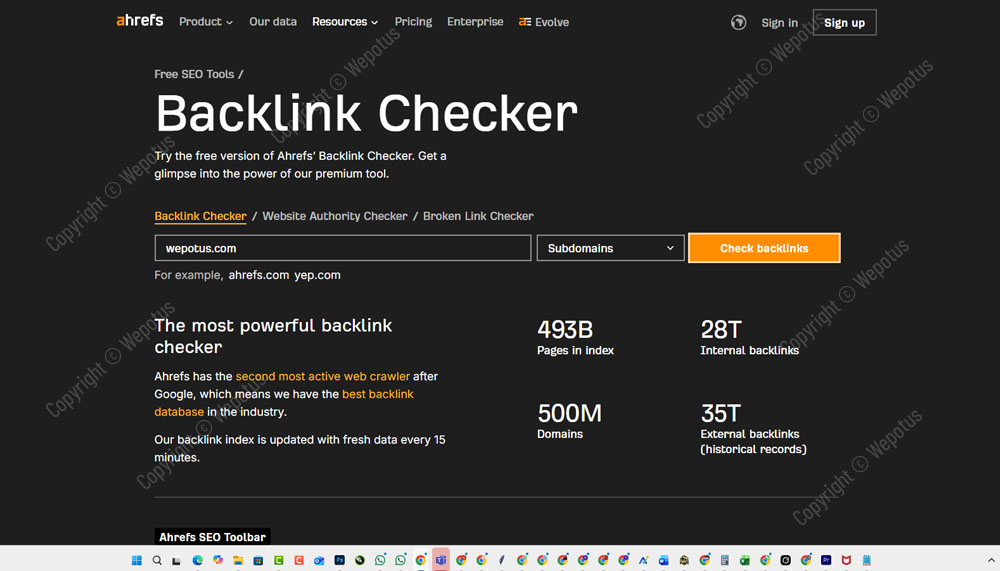Click the Check backlinks button
1000x571 pixels.
(764, 248)
